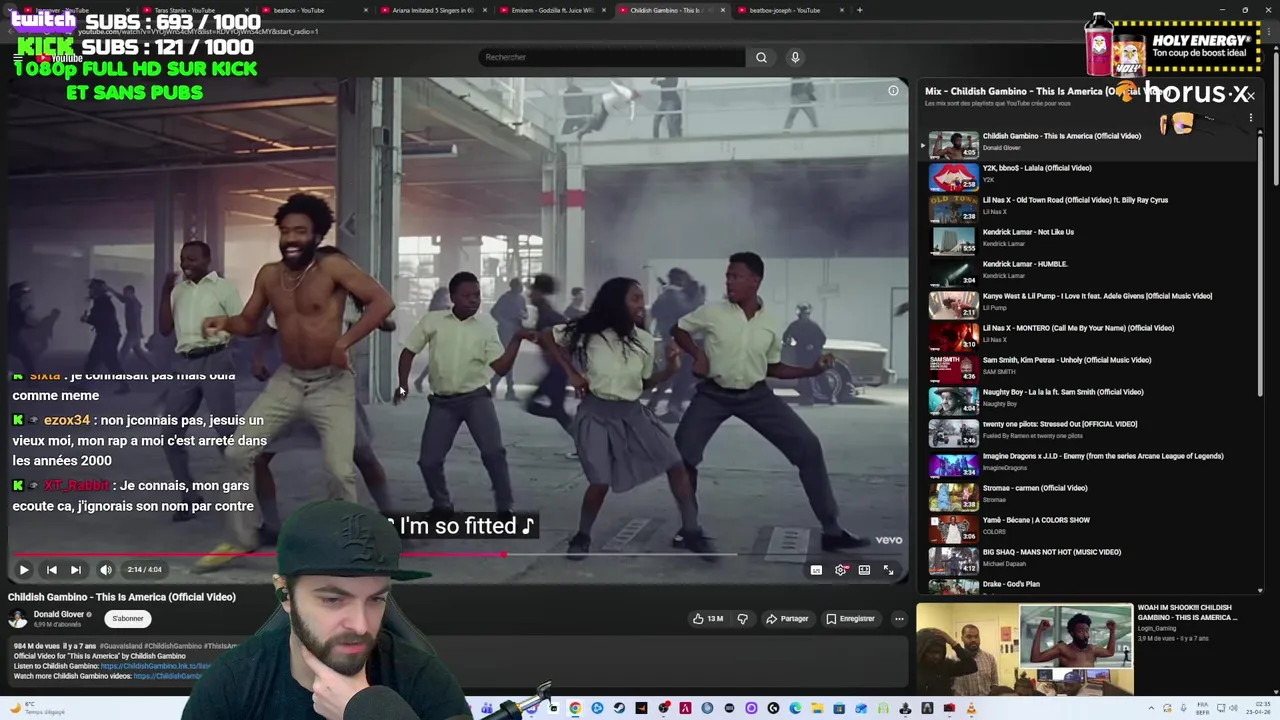Select 'Imagine Dragons x J.I.D - Enemy'
The height and width of the screenshot is (720, 1280).
click(1088, 464)
